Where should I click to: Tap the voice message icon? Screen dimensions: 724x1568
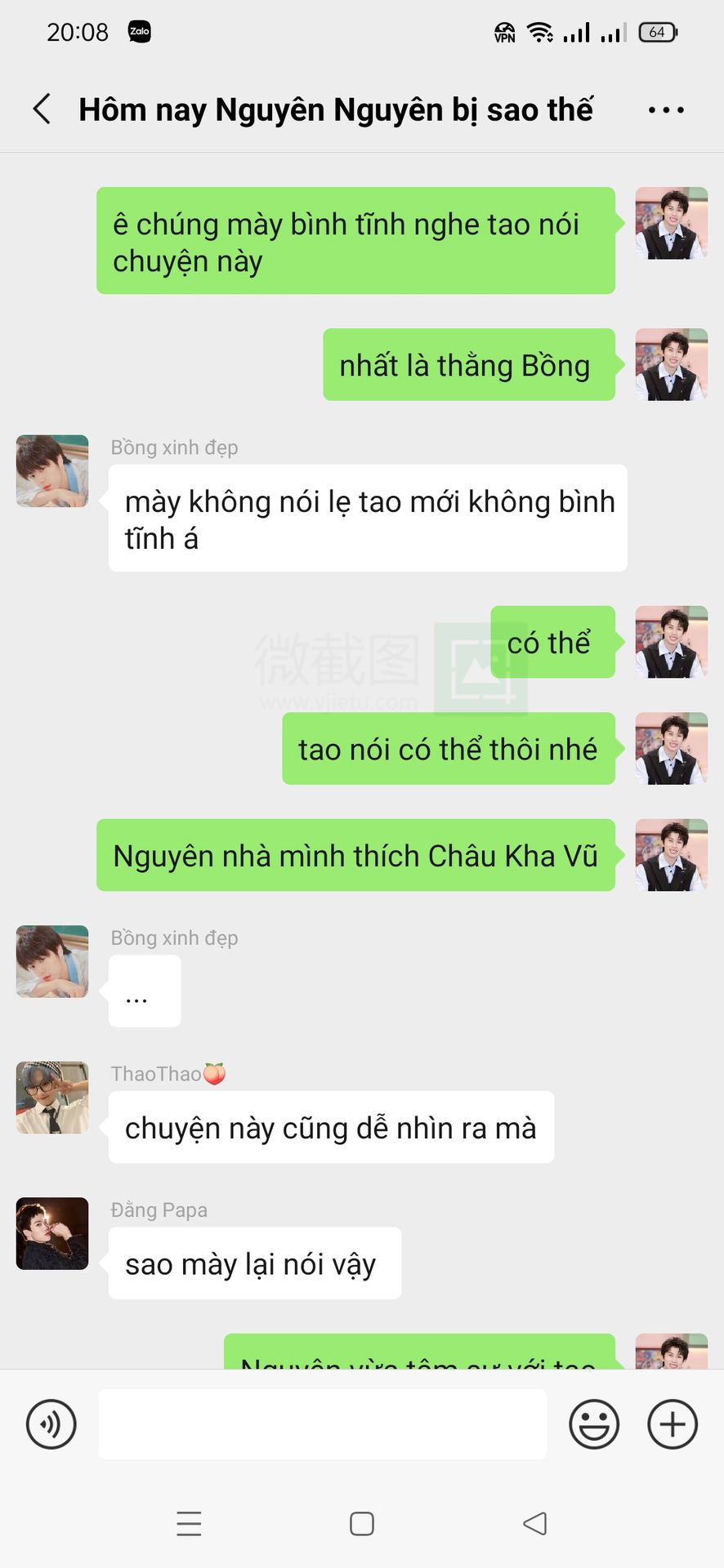pos(51,1424)
